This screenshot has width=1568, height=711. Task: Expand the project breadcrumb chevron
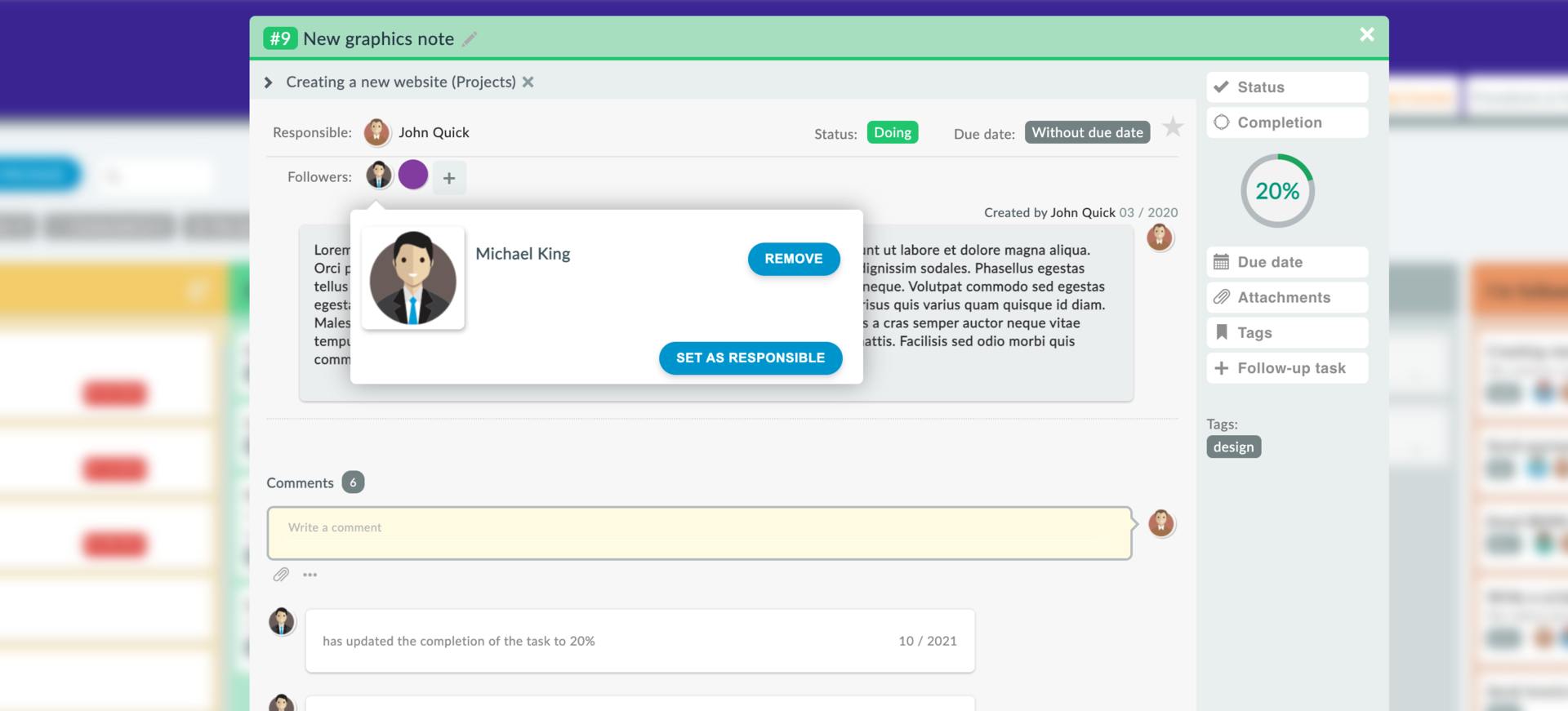[x=268, y=82]
